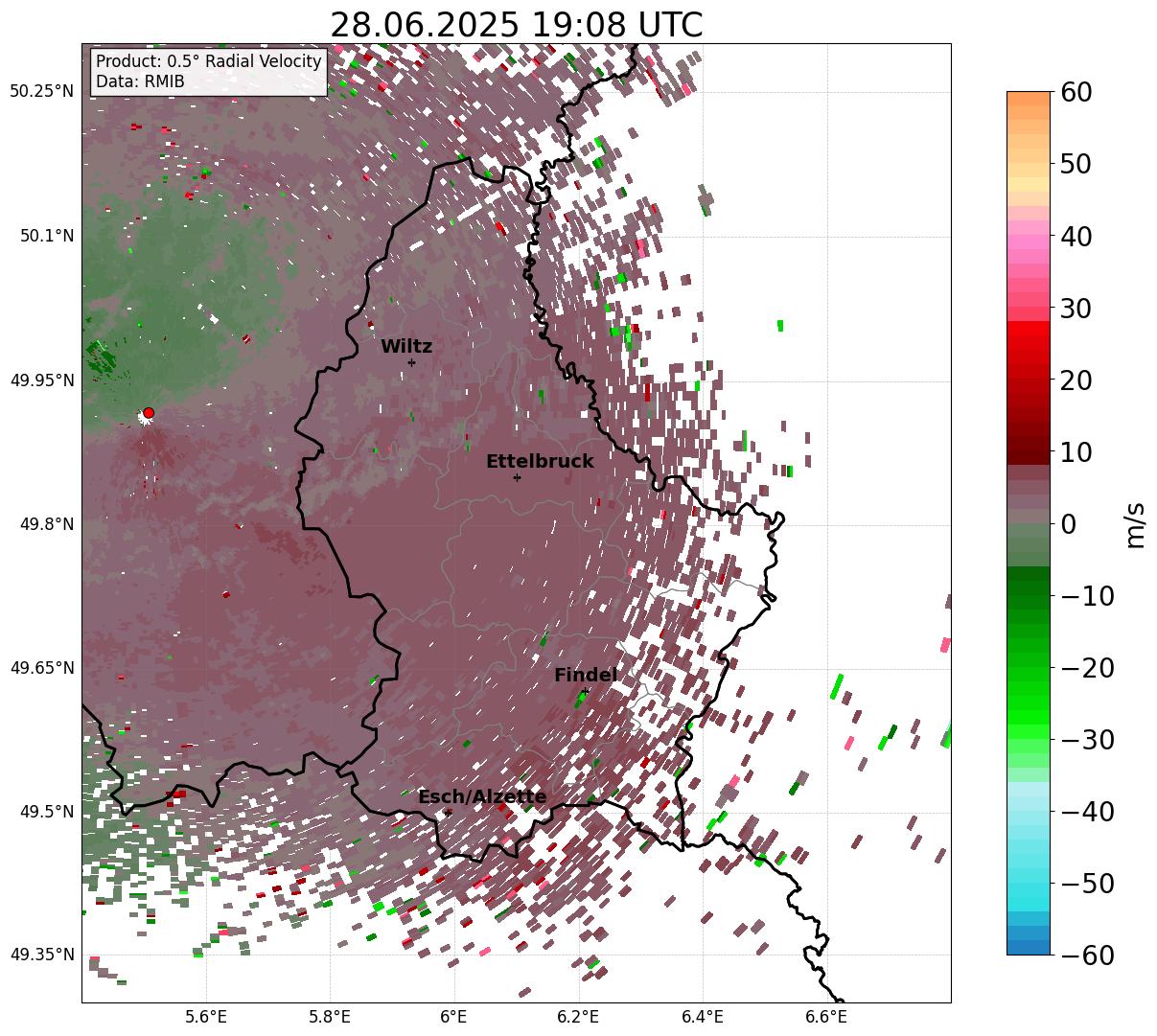Screen dimensions: 1157x1036
Task: Click the −20 colorbar tick label
Action: click(1087, 668)
